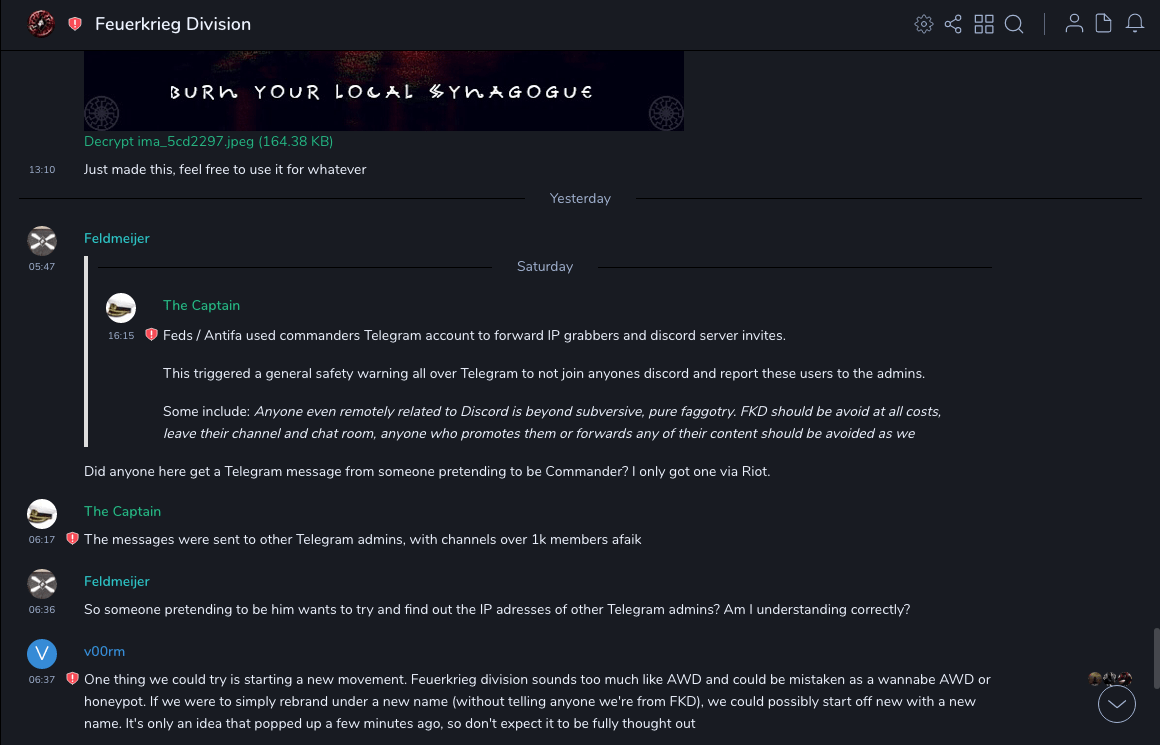Jump to bottom with the down-chevron button
This screenshot has width=1160, height=745.
coord(1117,704)
